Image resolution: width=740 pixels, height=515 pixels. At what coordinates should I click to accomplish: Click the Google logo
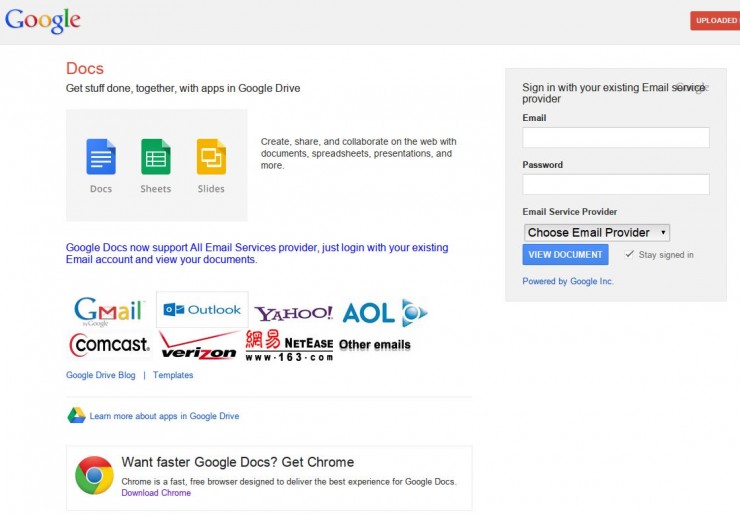tap(42, 20)
